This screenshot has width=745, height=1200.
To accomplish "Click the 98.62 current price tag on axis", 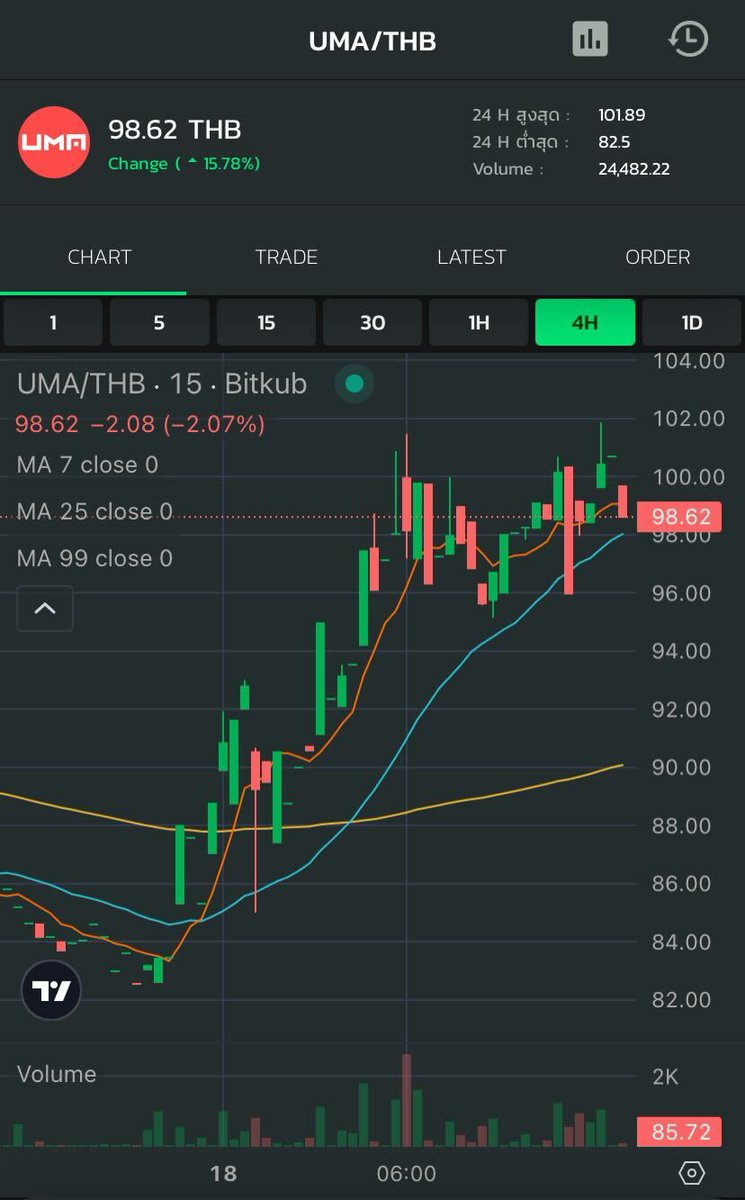I will (x=681, y=517).
